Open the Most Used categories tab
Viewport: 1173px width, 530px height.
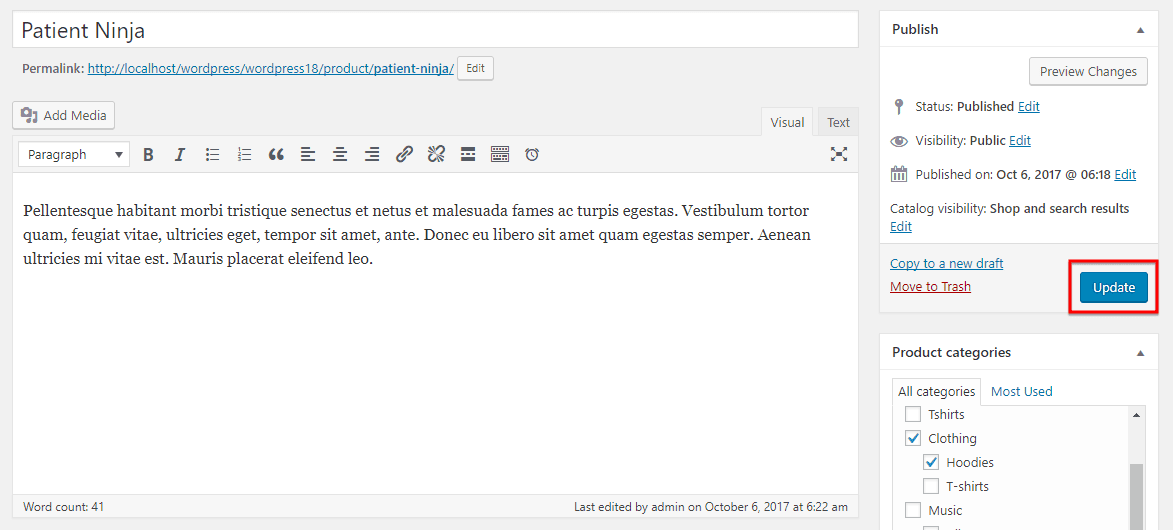pos(1021,391)
